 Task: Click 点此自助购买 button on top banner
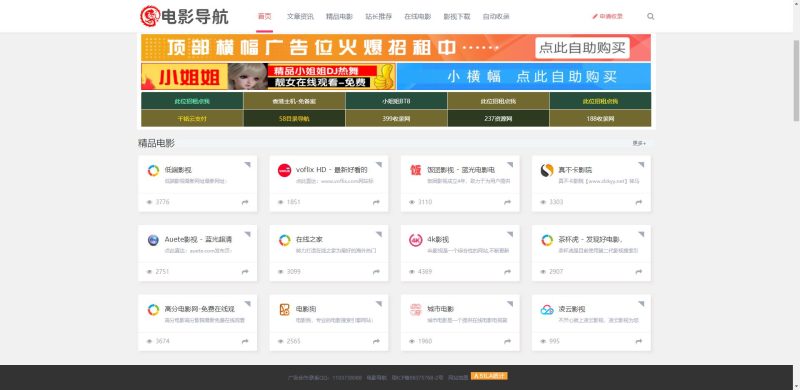point(582,48)
